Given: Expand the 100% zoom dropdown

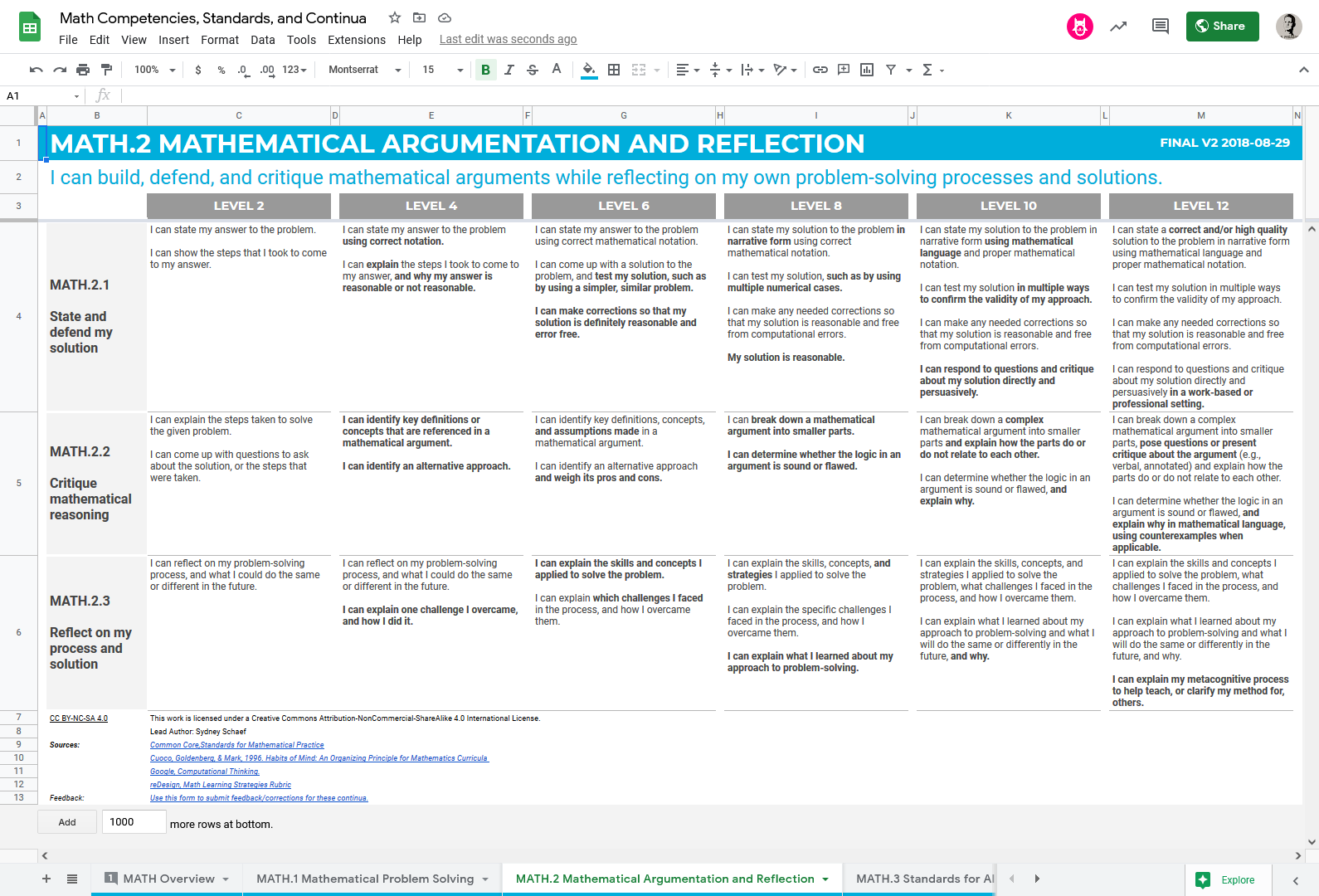Looking at the screenshot, I should pyautogui.click(x=154, y=70).
